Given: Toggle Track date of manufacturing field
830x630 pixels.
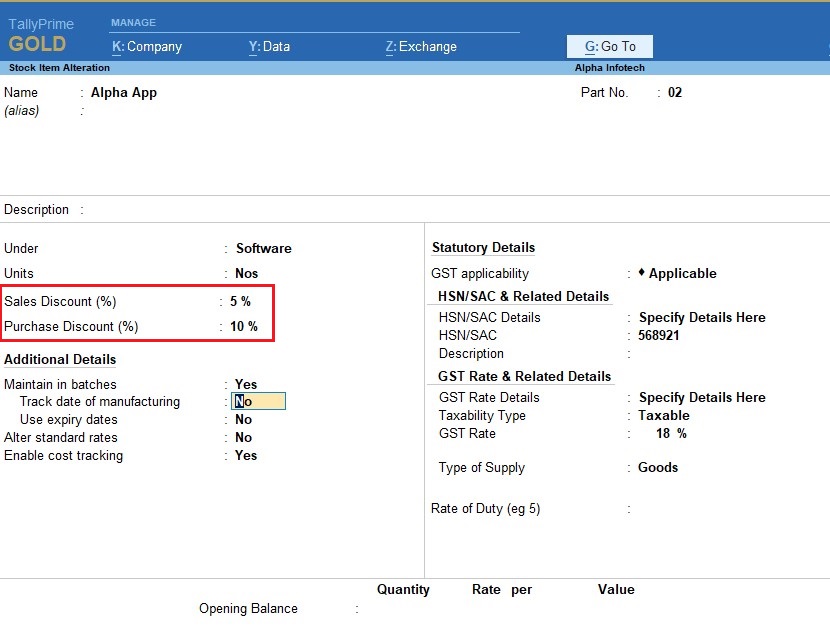Looking at the screenshot, I should tap(258, 402).
